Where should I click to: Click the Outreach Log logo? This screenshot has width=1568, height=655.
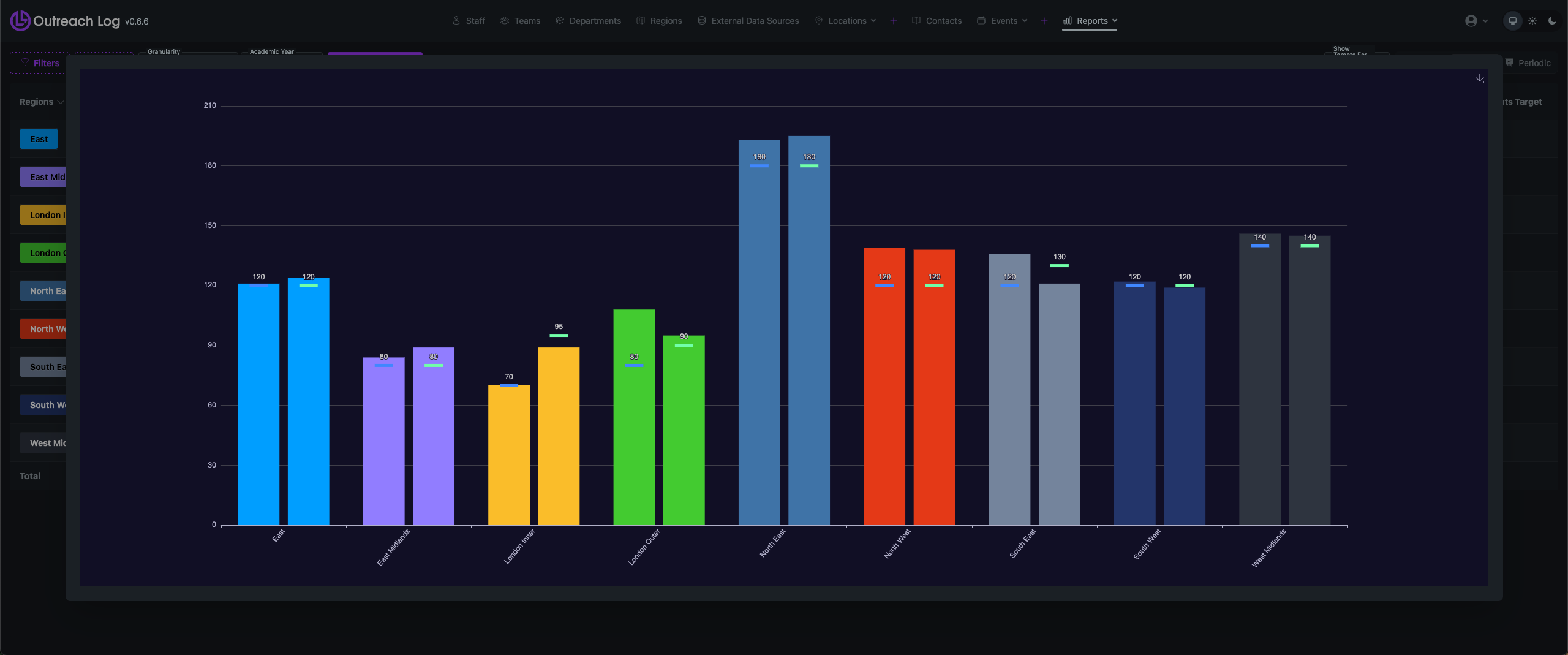click(20, 21)
